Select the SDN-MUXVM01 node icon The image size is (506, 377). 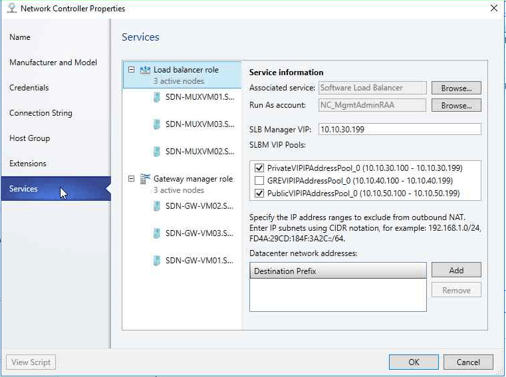click(156, 97)
